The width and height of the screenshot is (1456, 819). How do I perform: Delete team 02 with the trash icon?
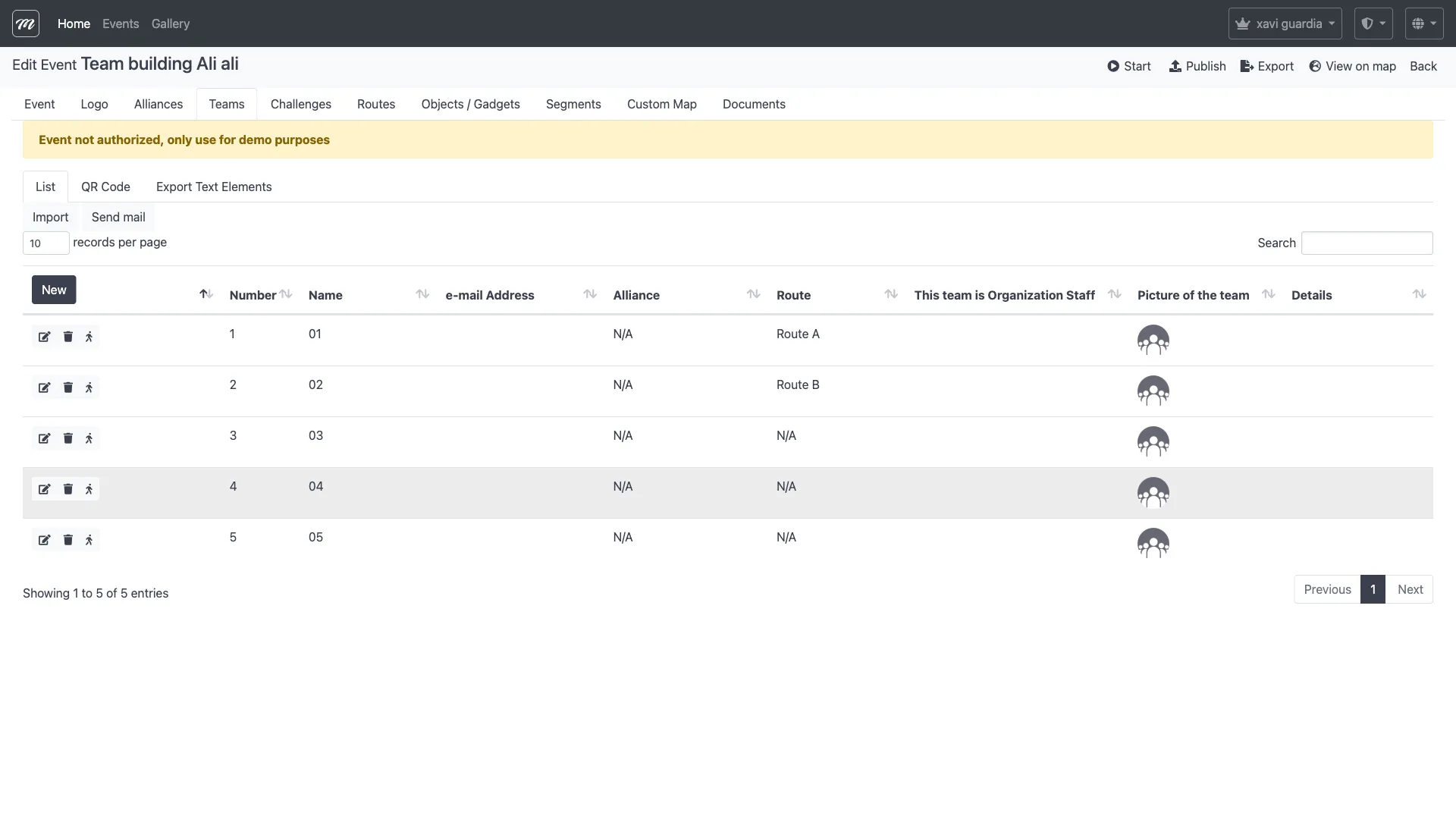67,388
